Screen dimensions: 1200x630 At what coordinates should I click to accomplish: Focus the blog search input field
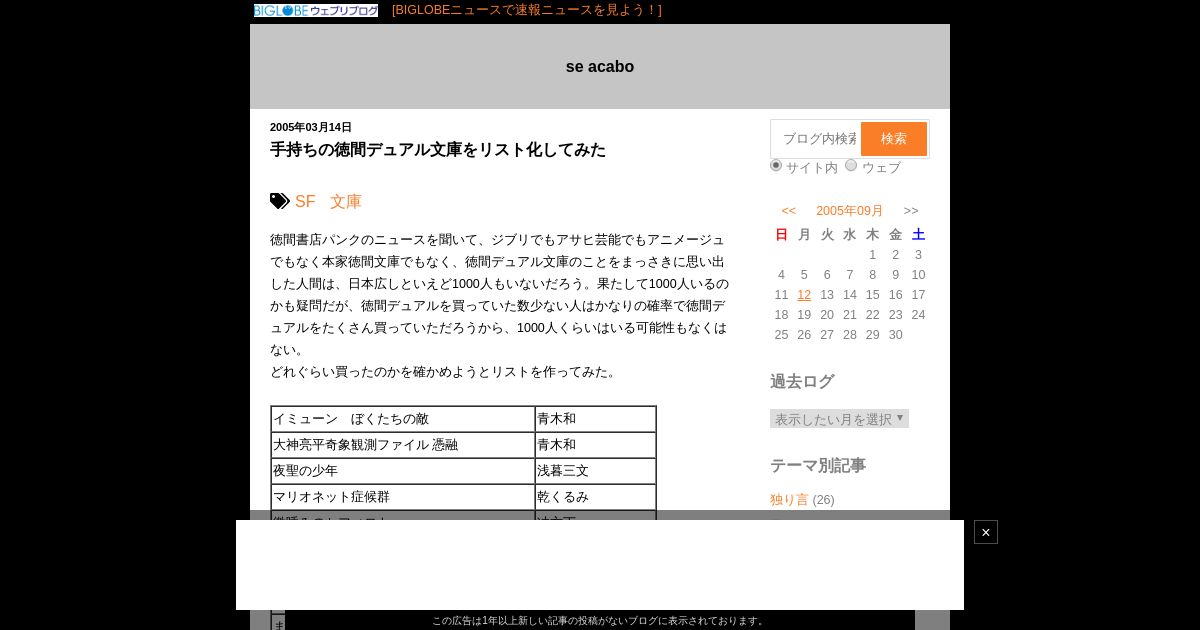[817, 139]
